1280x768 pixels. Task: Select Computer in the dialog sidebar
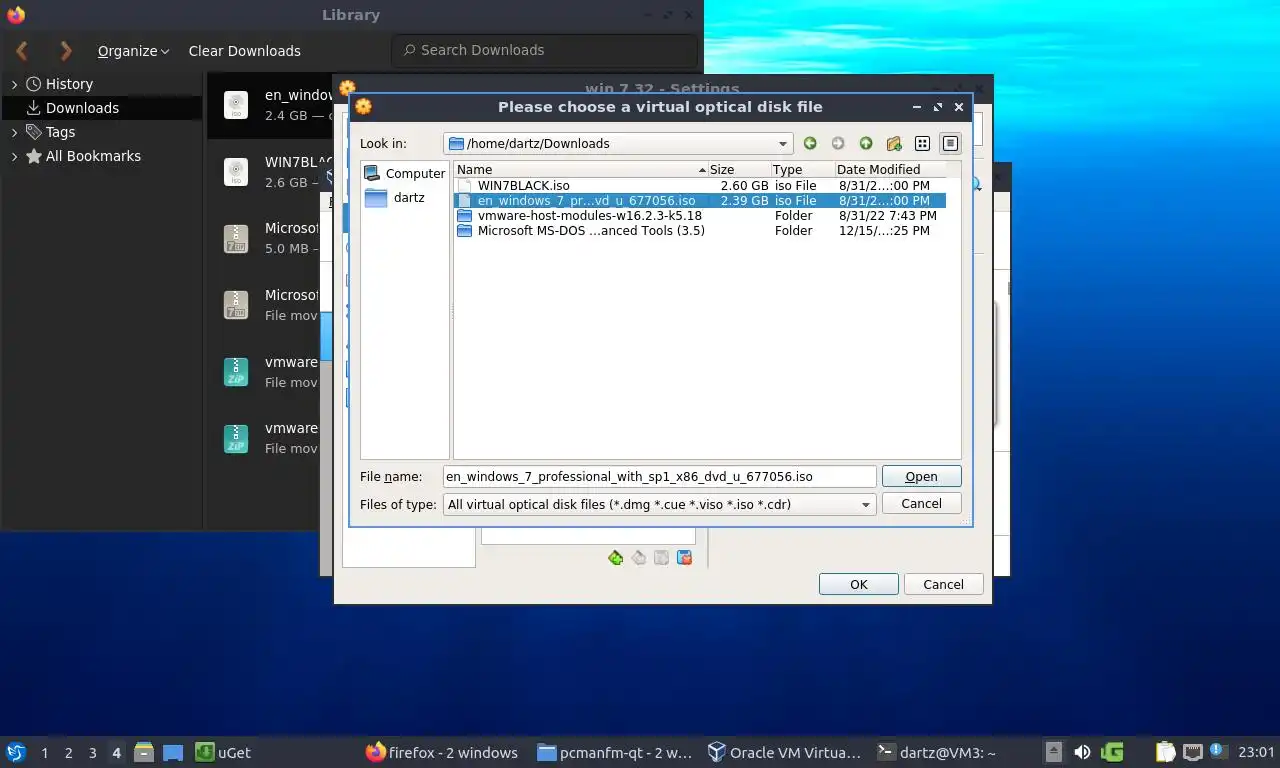[404, 173]
